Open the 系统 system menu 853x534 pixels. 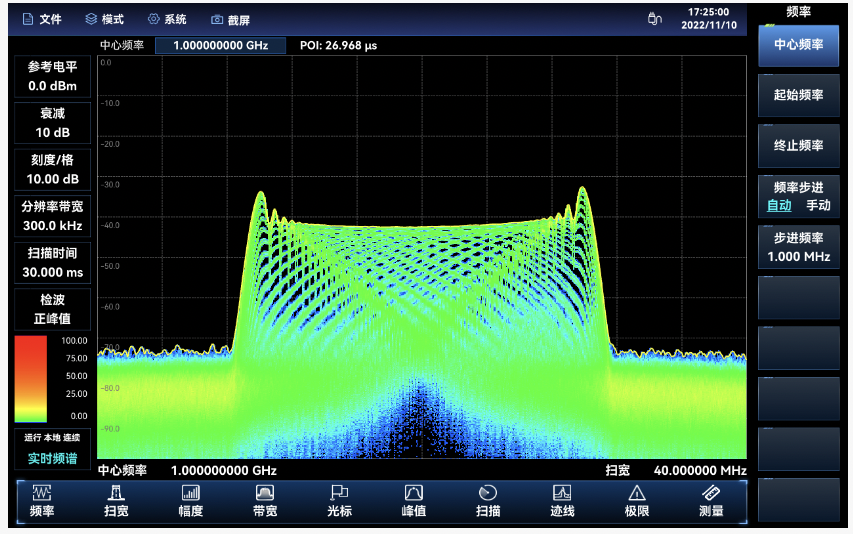tap(167, 20)
